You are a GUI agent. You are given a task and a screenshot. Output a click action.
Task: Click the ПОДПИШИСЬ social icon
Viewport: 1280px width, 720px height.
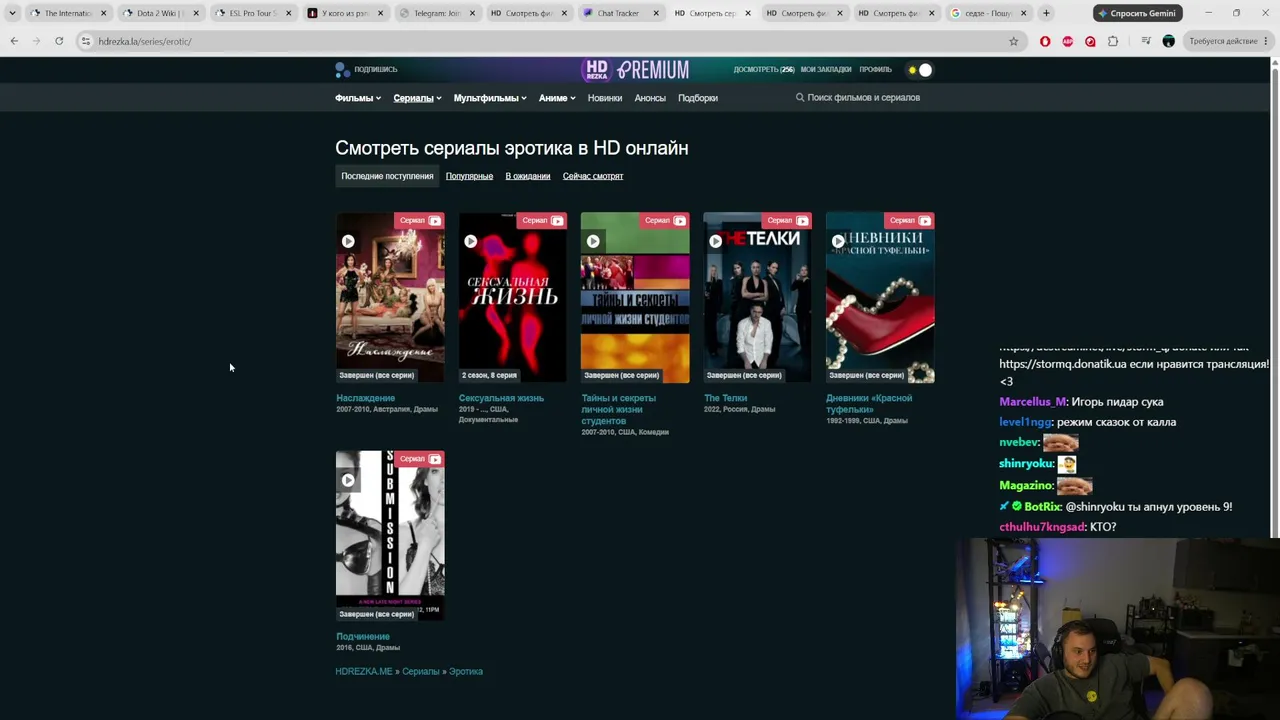click(x=342, y=70)
